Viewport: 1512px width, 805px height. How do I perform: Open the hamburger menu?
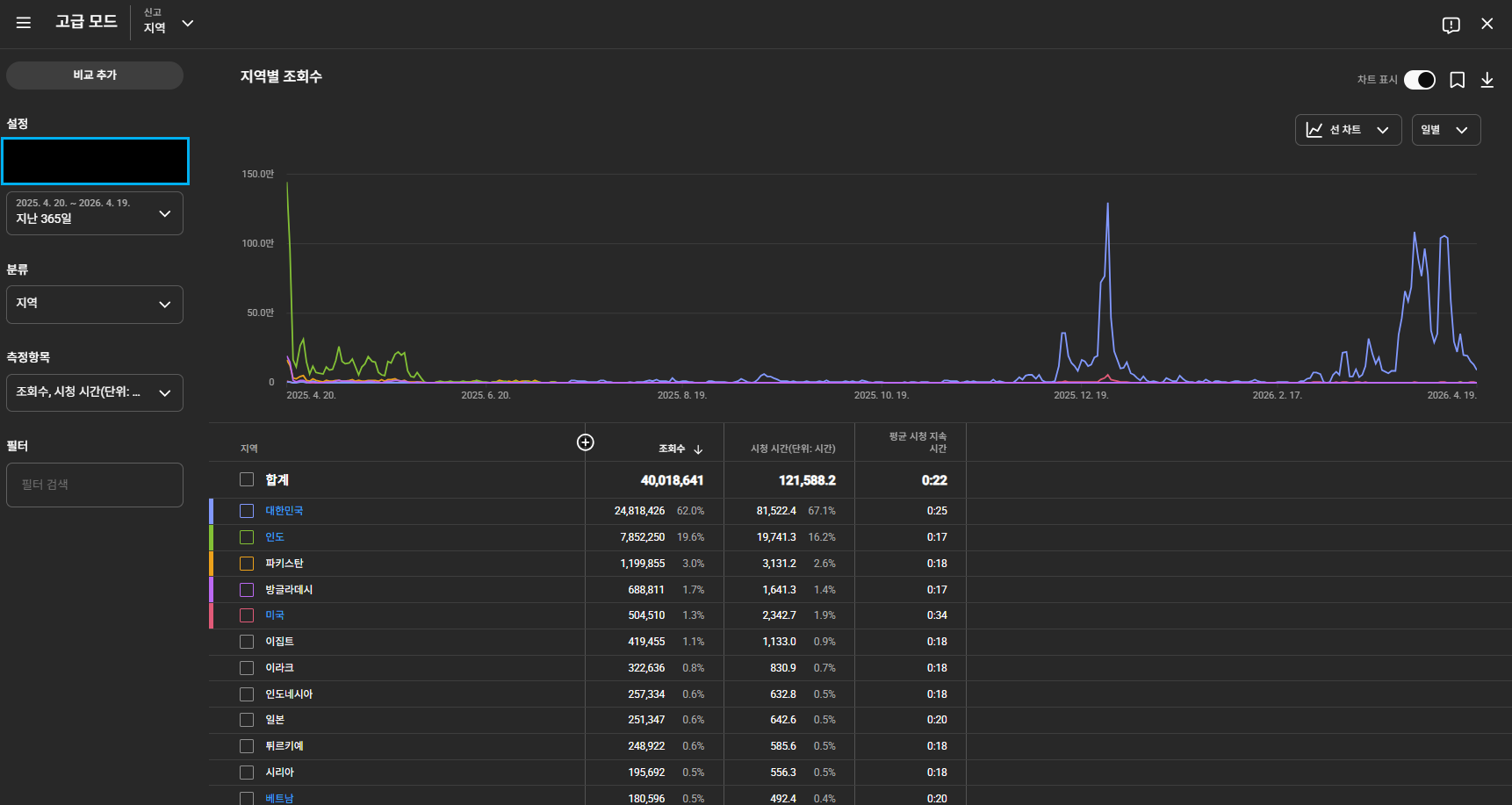pyautogui.click(x=24, y=23)
